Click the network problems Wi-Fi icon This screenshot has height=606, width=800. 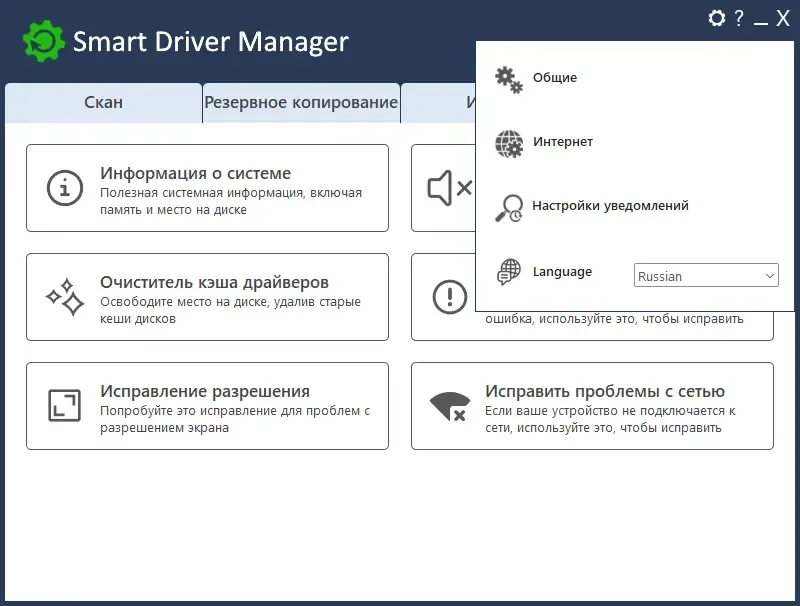pyautogui.click(x=449, y=405)
